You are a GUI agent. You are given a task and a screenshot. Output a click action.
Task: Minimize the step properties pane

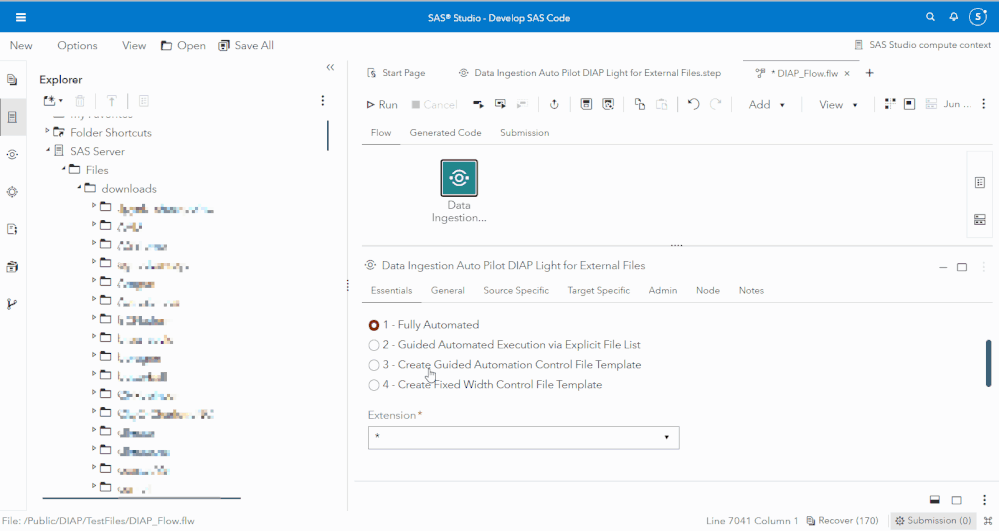pos(943,267)
